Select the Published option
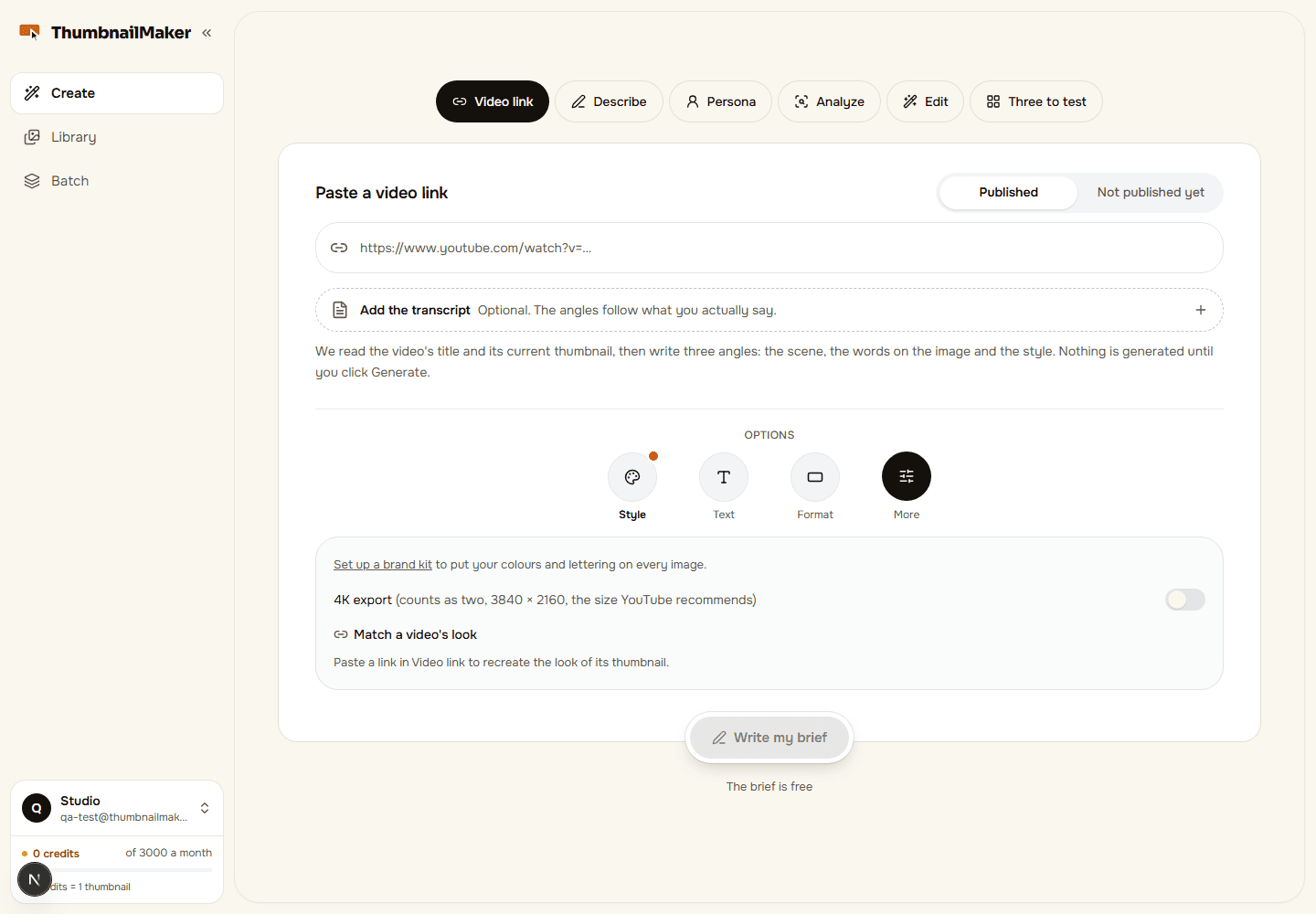The width and height of the screenshot is (1316, 914). (1008, 192)
